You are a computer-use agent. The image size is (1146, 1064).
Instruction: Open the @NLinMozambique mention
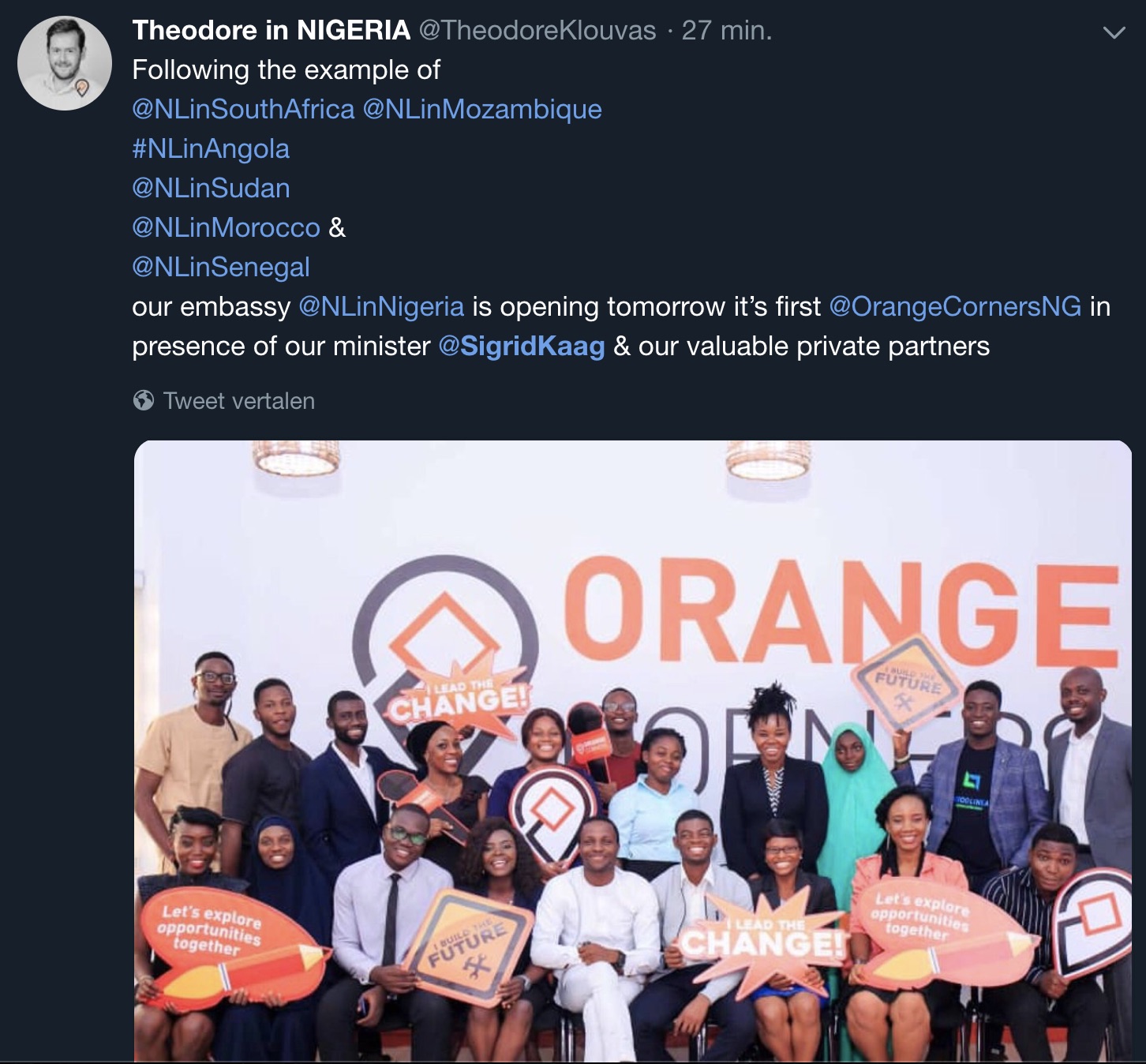coord(481,109)
